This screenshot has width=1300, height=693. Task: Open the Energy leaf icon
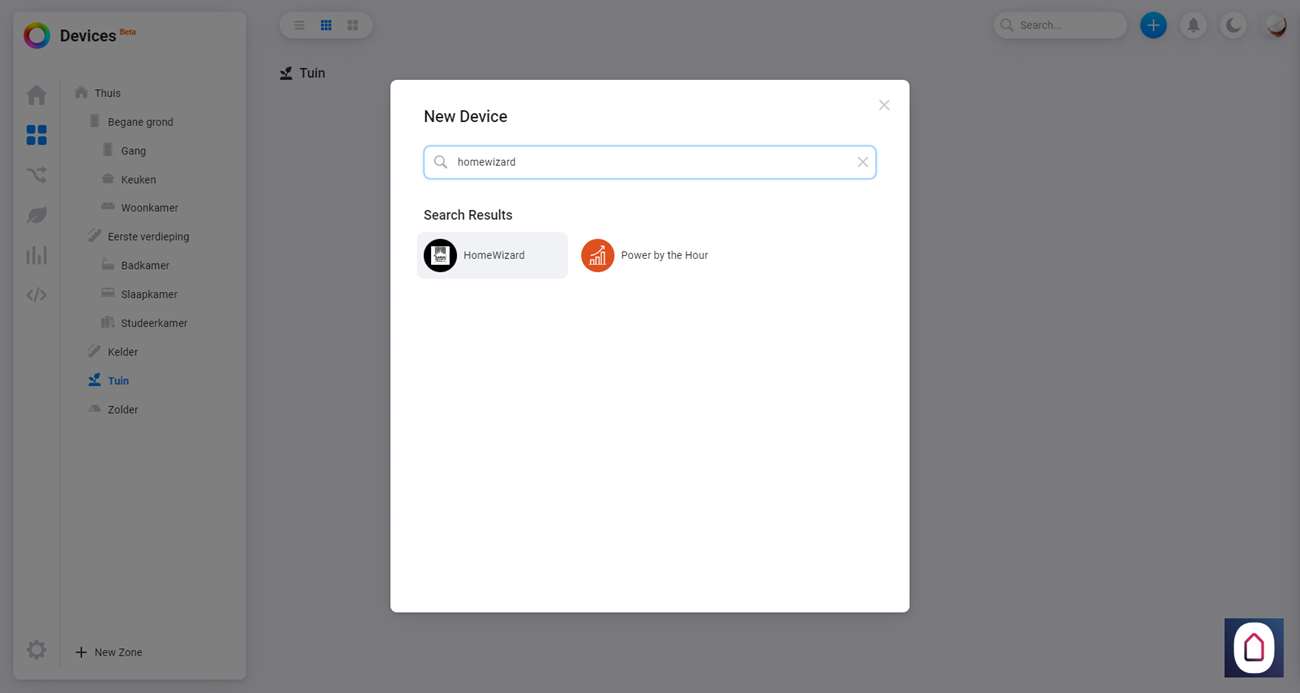pyautogui.click(x=37, y=215)
